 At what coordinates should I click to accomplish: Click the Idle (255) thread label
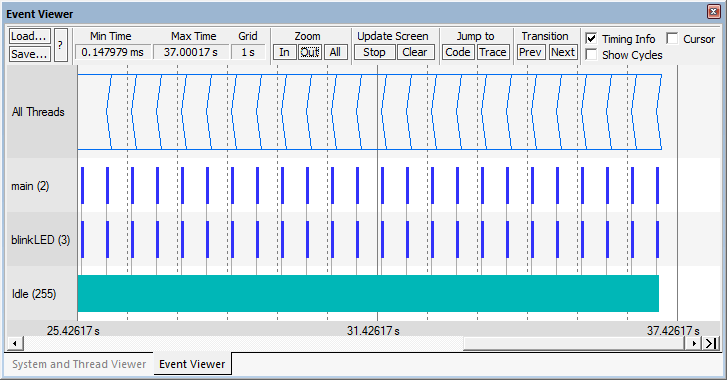click(34, 294)
